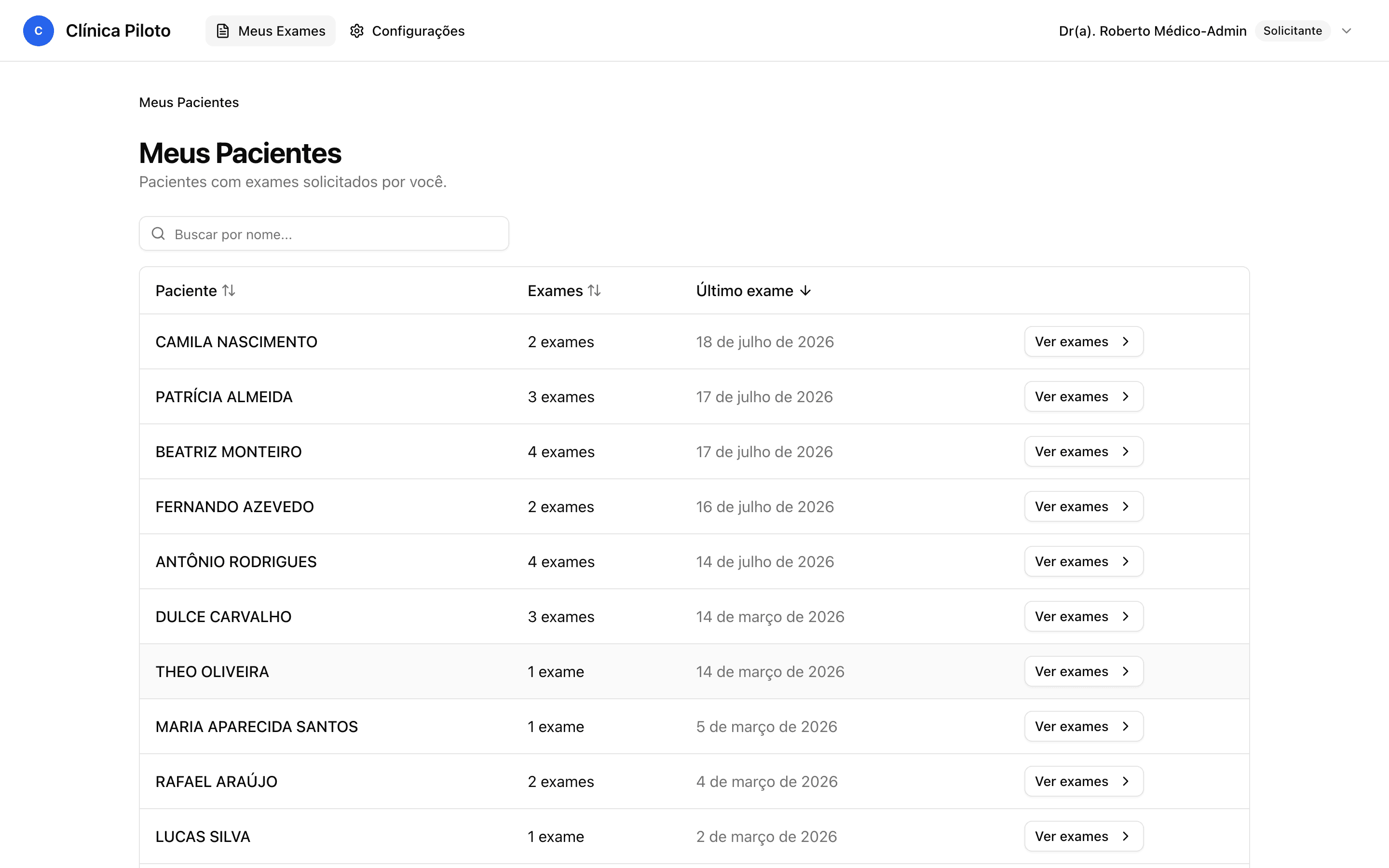Click date 5 de março de 2026

[x=766, y=727]
